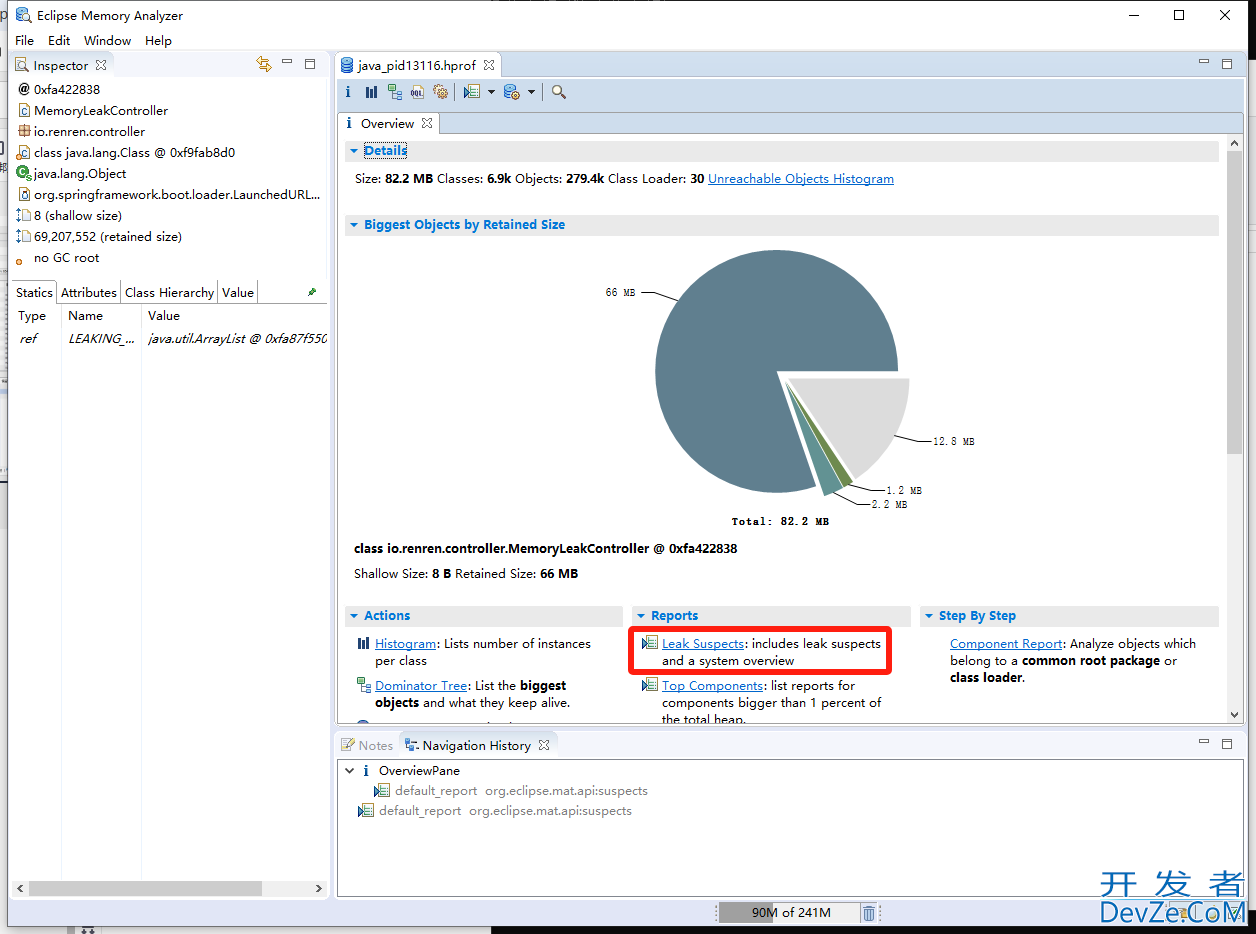
Task: Maximize the Navigation History panel
Action: pyautogui.click(x=1227, y=744)
